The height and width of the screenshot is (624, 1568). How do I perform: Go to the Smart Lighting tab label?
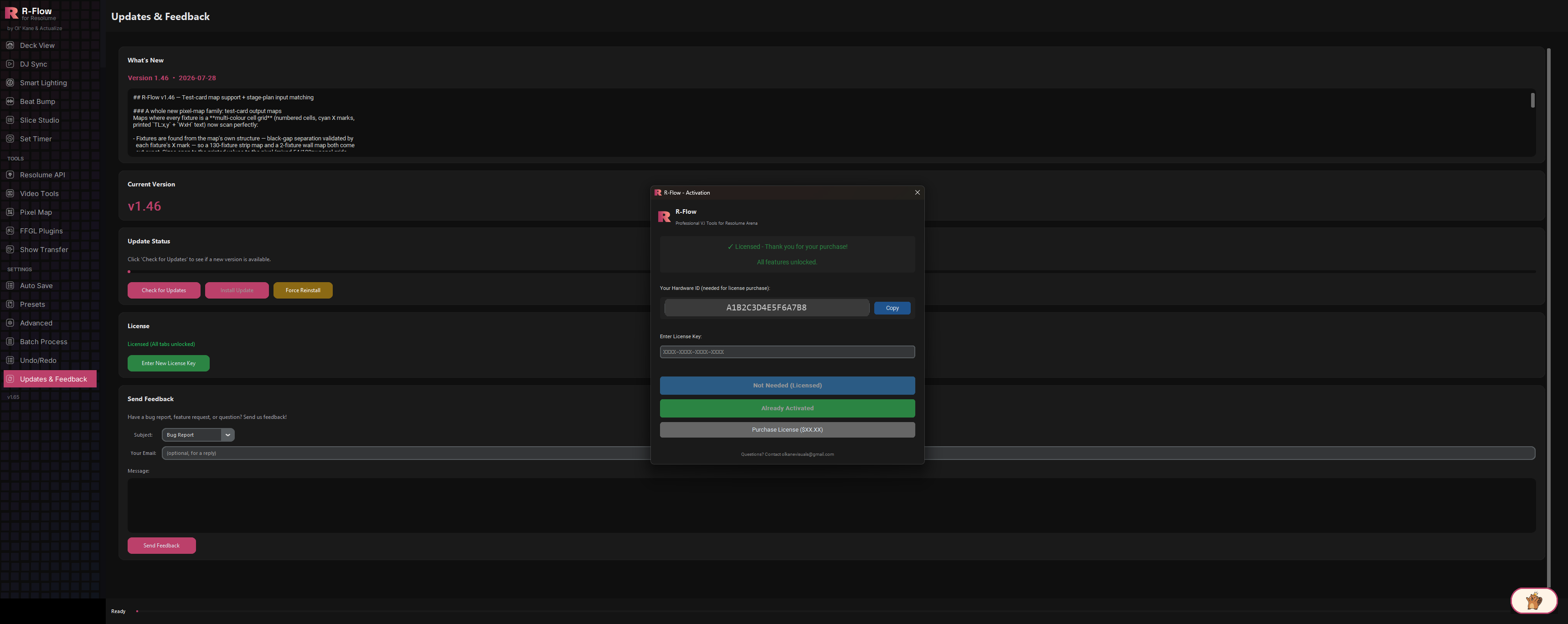(43, 83)
